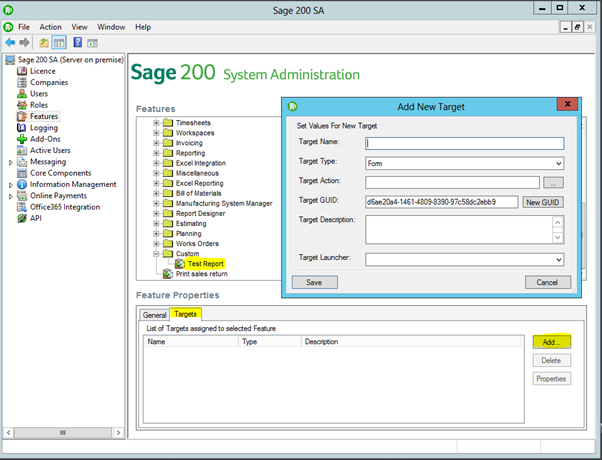Click the Sage 200 SA root computer icon
This screenshot has width=602, height=460.
point(10,60)
